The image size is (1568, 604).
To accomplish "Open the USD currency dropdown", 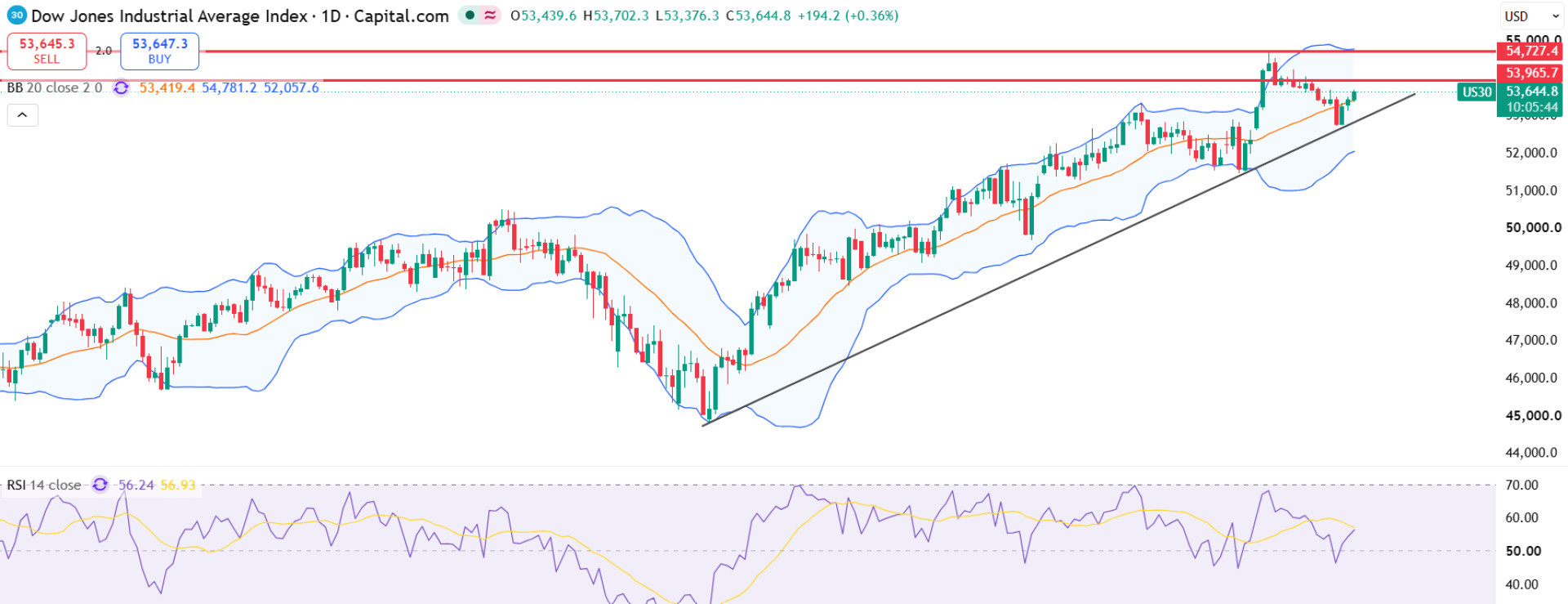I will (x=1530, y=16).
